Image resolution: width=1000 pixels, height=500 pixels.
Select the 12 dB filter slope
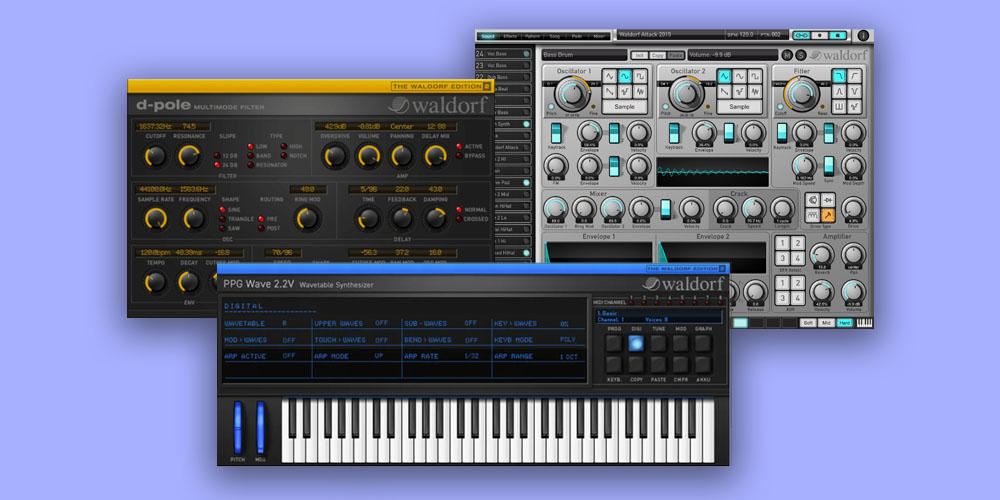pos(219,156)
